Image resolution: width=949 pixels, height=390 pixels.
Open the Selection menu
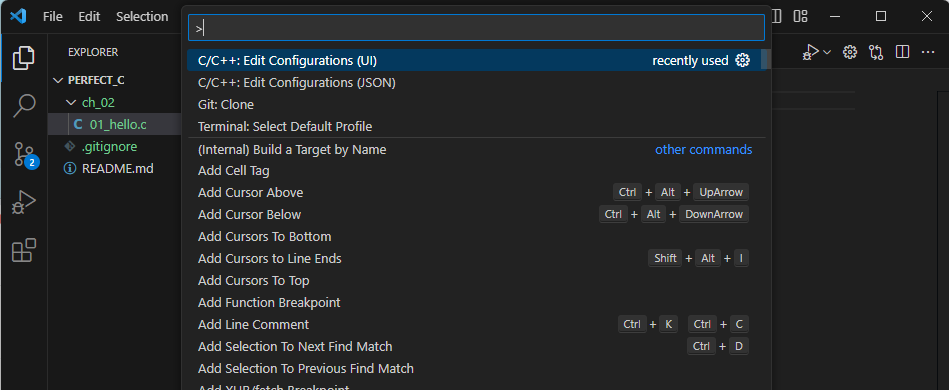pyautogui.click(x=142, y=16)
